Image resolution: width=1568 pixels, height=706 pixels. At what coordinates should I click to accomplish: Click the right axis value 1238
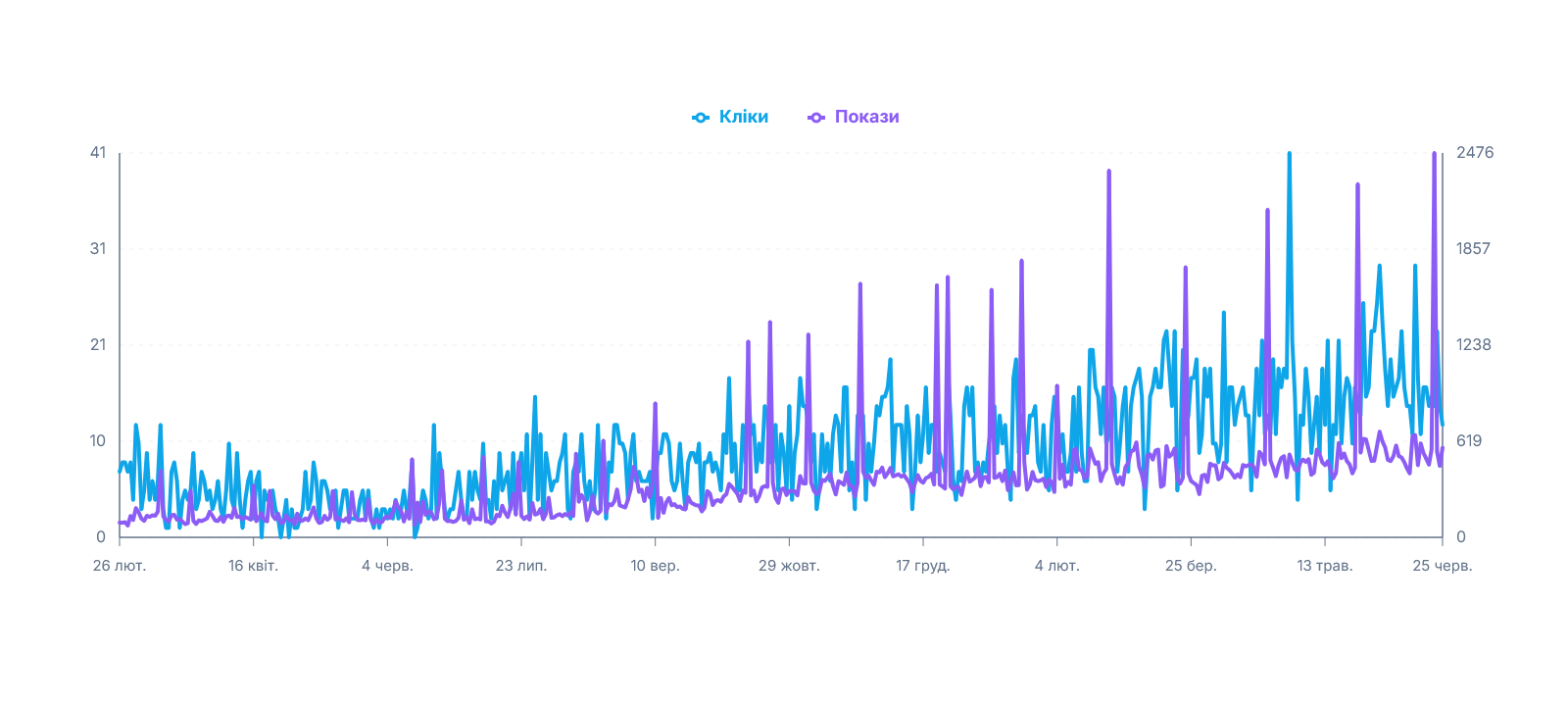coord(1474,344)
